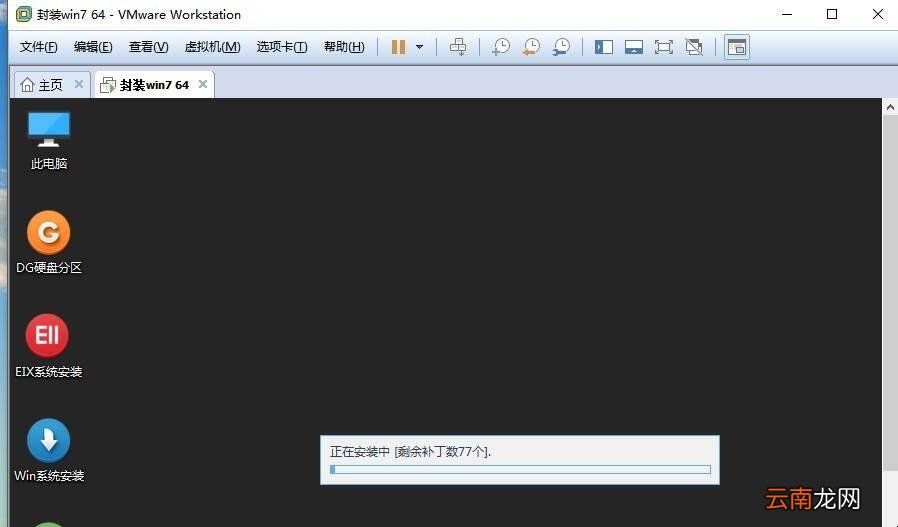Take a snapshot of the virtual machine
The image size is (898, 527).
pos(501,47)
